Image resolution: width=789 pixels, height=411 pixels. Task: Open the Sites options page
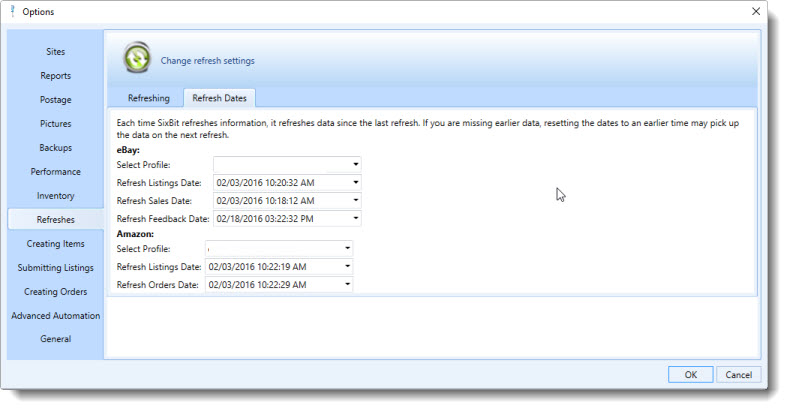(55, 51)
